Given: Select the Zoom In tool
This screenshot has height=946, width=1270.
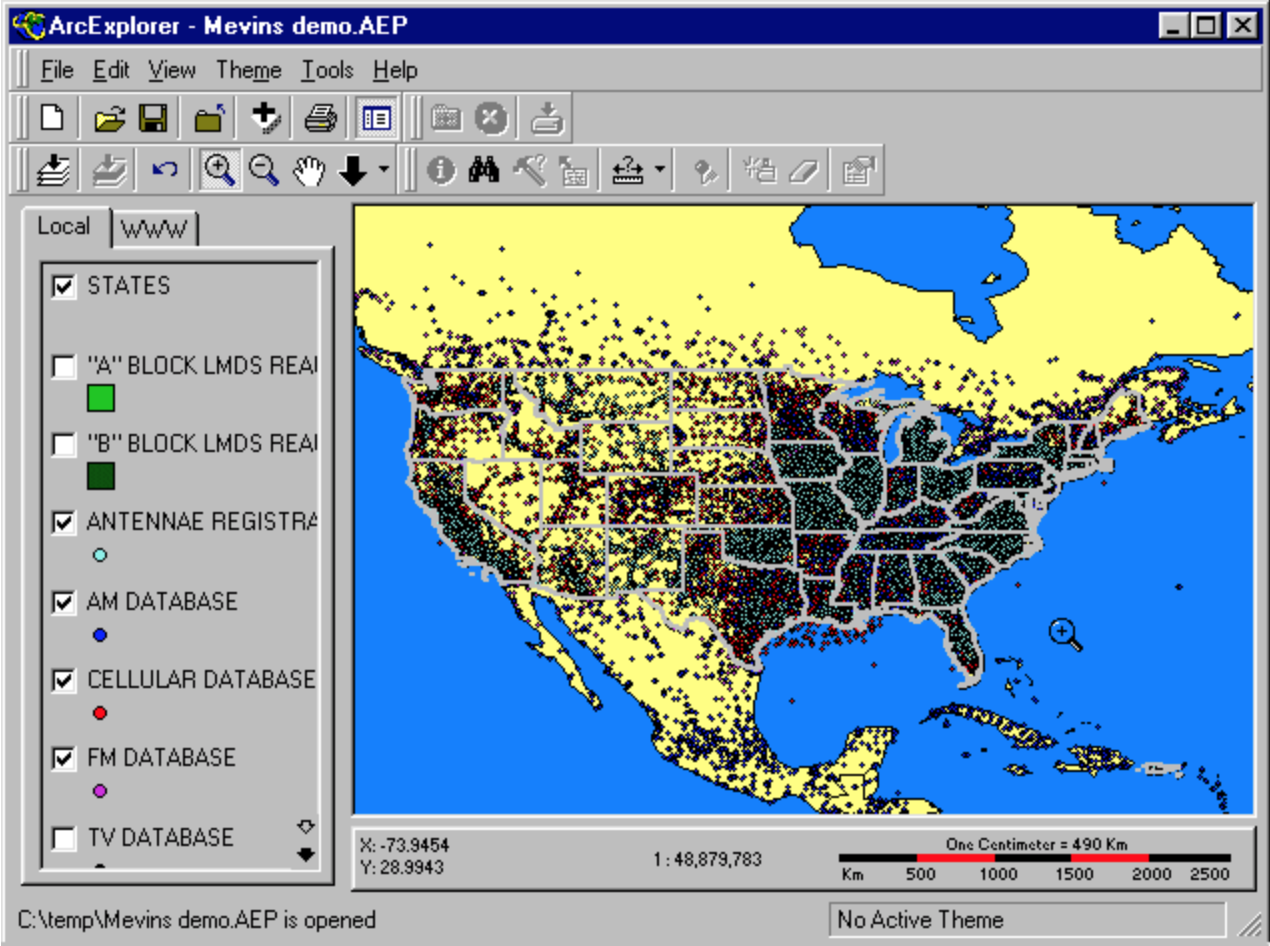Looking at the screenshot, I should (221, 168).
